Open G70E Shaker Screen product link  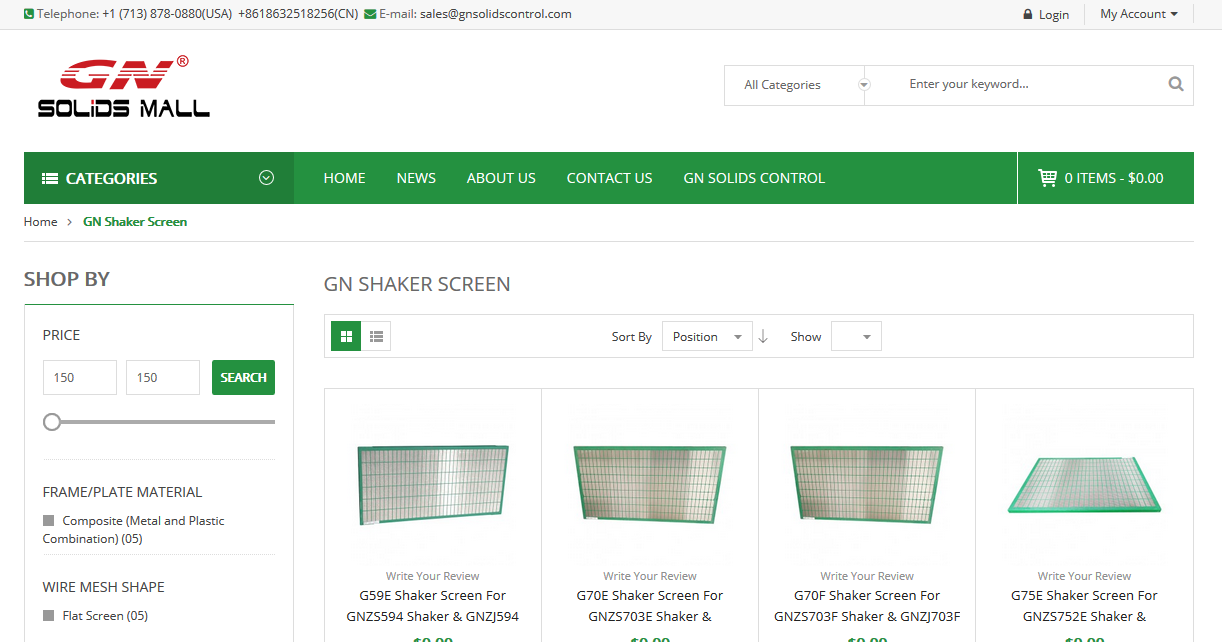tap(650, 606)
